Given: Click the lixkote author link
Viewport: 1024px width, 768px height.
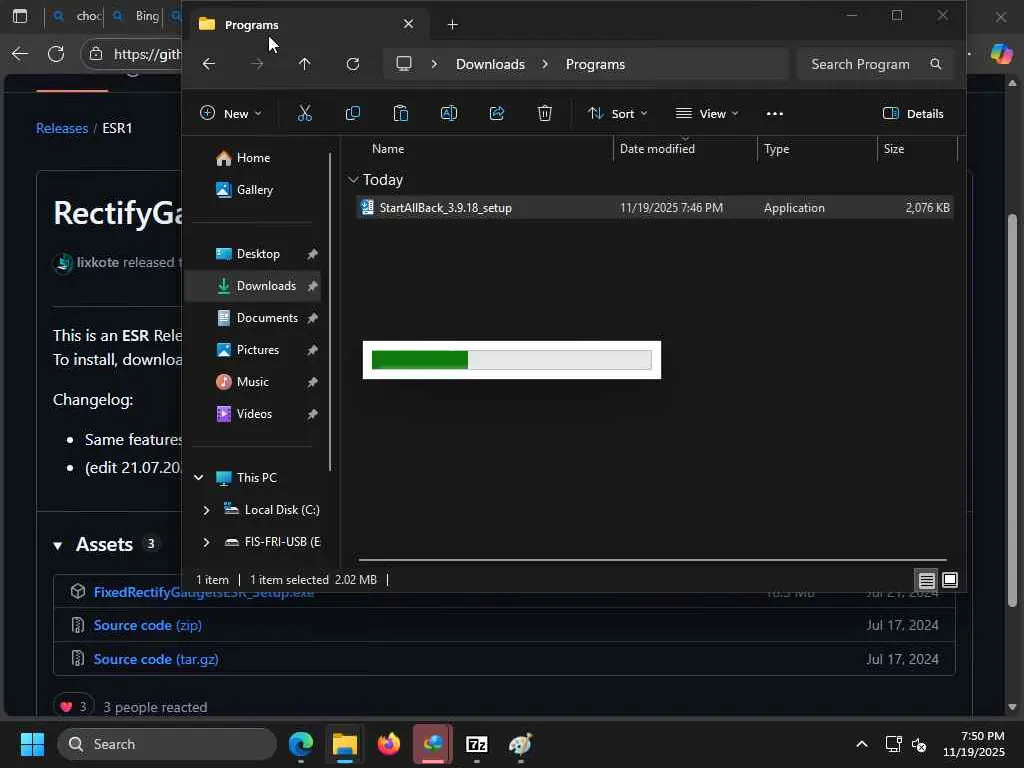Looking at the screenshot, I should [98, 263].
